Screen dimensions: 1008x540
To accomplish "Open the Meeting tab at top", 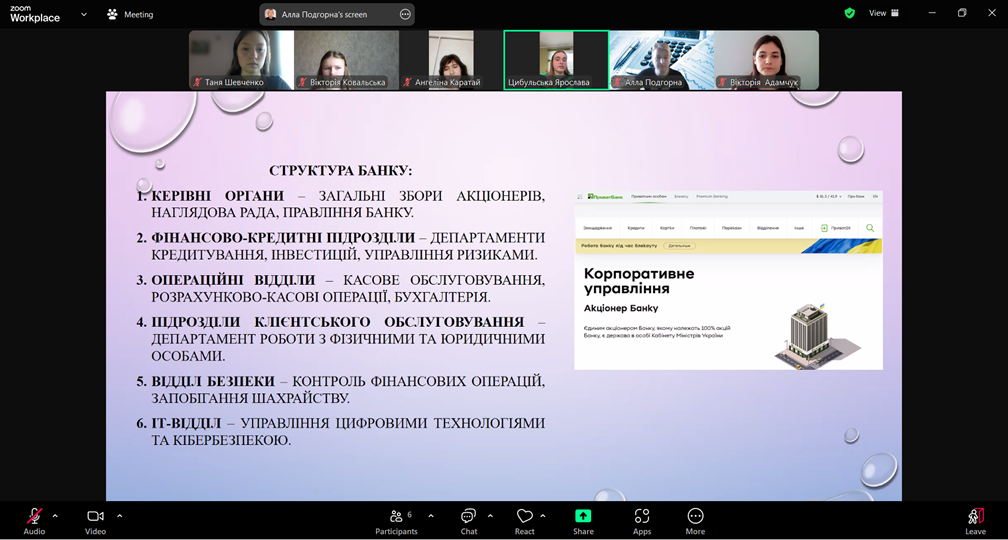I will 130,15.
